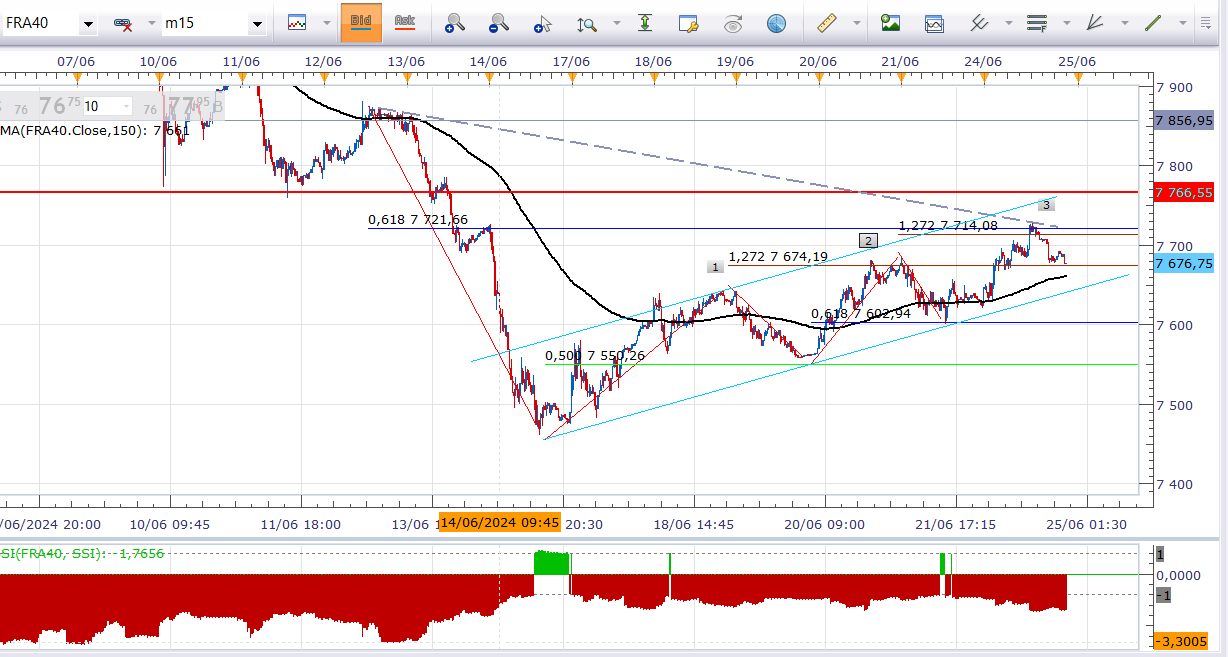Open the FRA40 symbol dropdown
1228x657 pixels.
(x=88, y=23)
